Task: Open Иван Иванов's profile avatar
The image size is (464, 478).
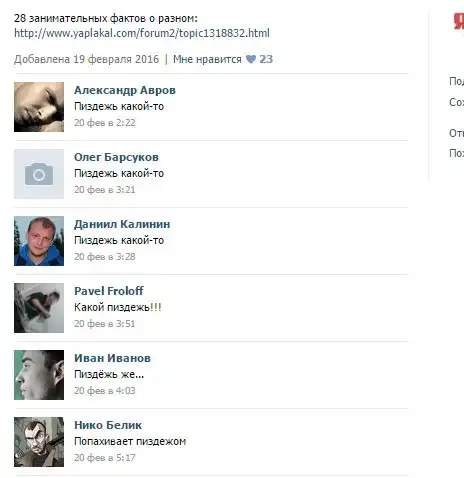Action: [x=39, y=375]
